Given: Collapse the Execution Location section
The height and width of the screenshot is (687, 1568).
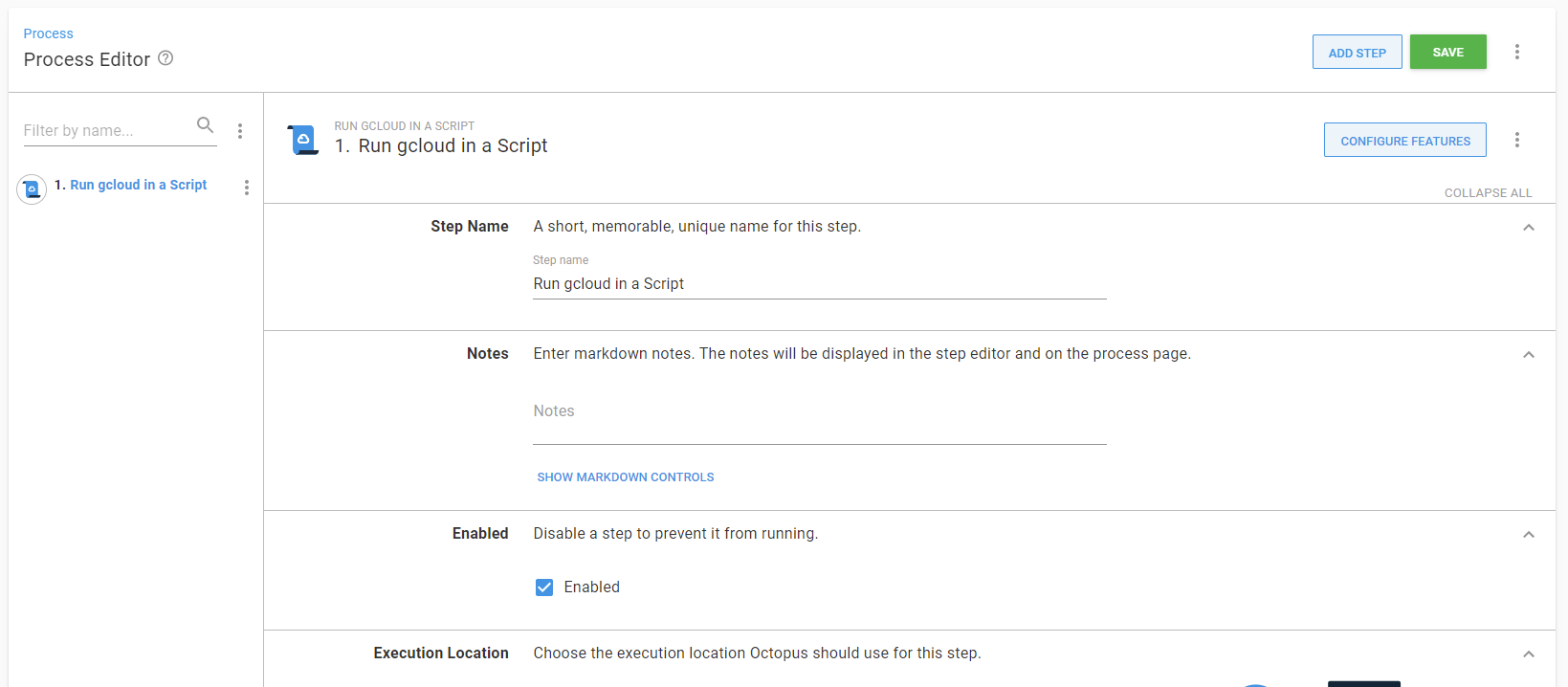Looking at the screenshot, I should coord(1528,654).
